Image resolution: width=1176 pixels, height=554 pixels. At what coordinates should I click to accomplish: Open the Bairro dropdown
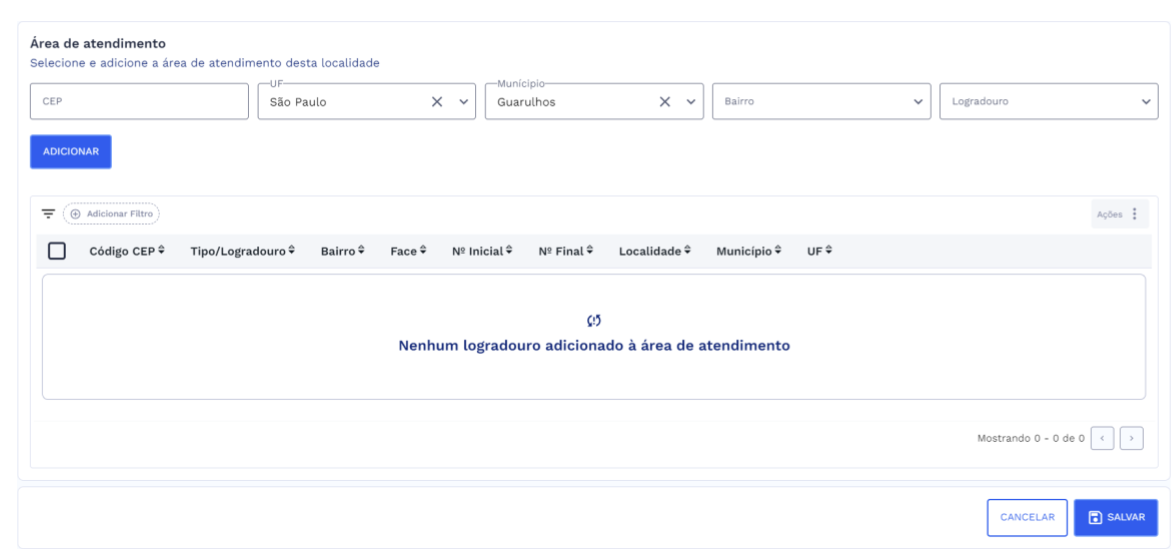(x=918, y=101)
